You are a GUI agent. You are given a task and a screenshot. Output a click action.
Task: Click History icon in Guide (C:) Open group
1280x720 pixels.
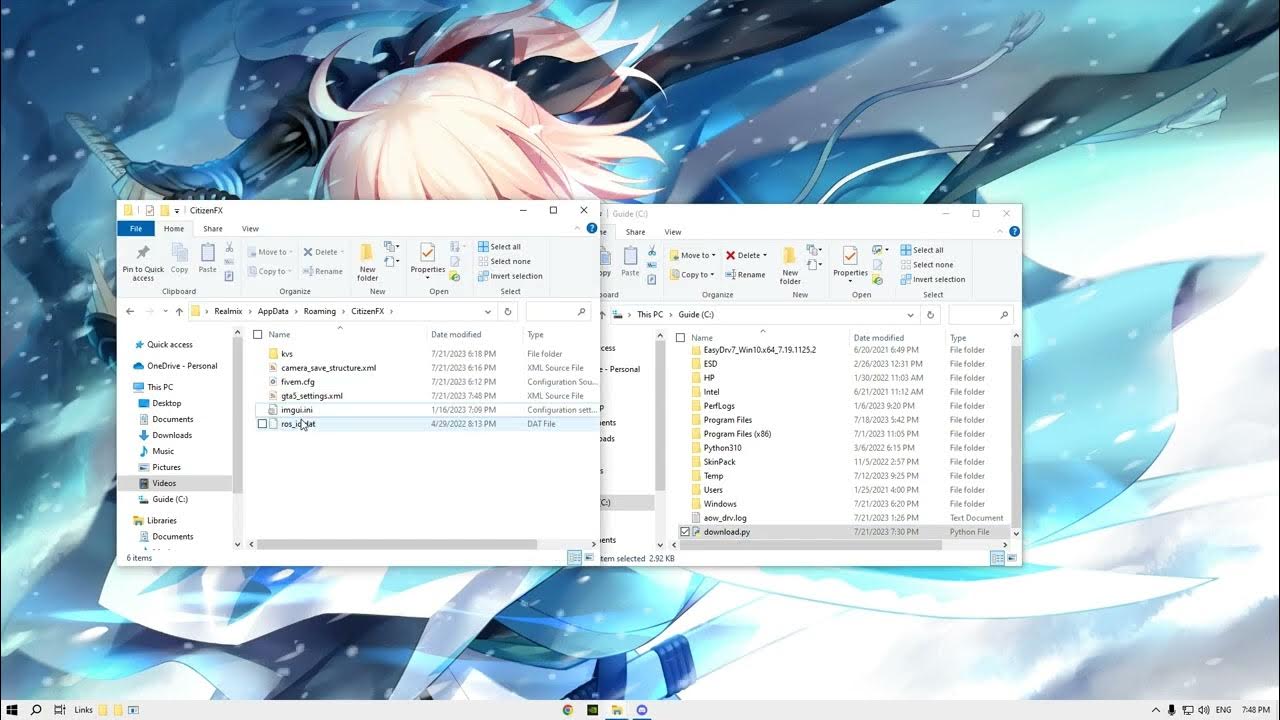876,279
